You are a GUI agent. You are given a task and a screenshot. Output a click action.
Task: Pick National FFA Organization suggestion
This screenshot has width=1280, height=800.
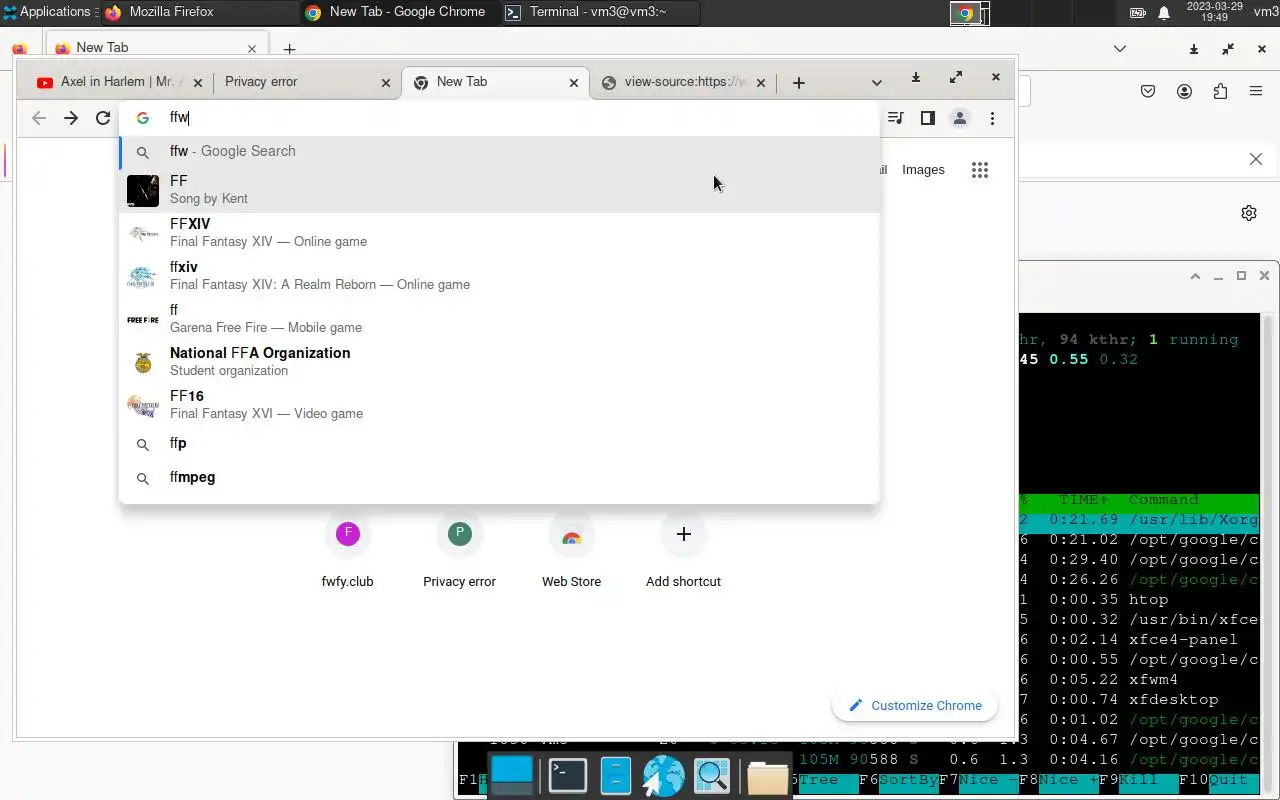(500, 362)
